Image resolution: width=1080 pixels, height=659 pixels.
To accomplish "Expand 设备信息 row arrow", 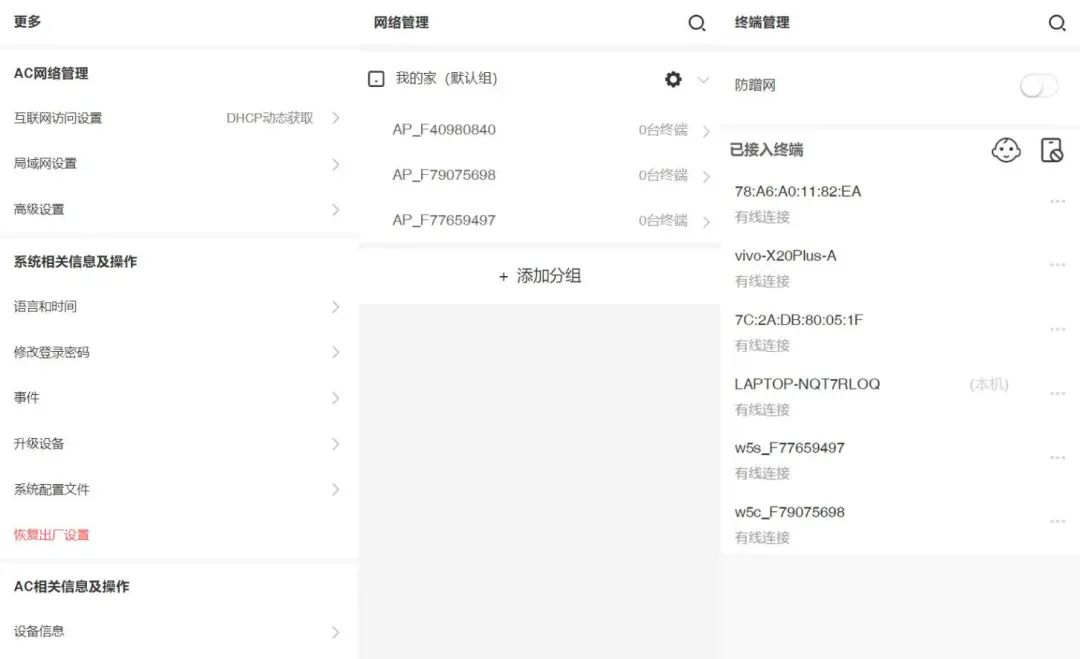I will click(335, 632).
